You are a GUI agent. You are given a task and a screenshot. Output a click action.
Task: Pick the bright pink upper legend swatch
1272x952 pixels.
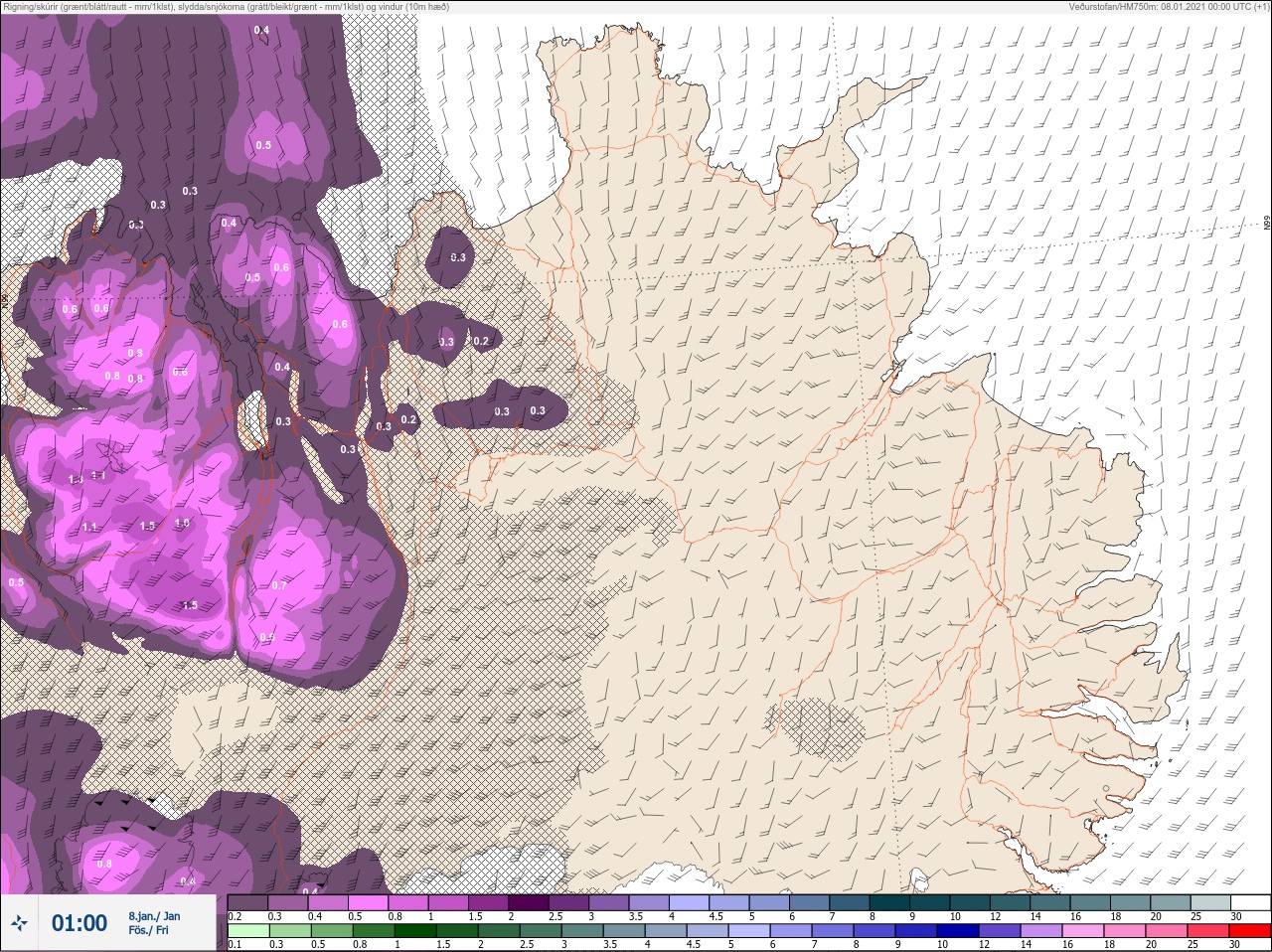point(368,902)
